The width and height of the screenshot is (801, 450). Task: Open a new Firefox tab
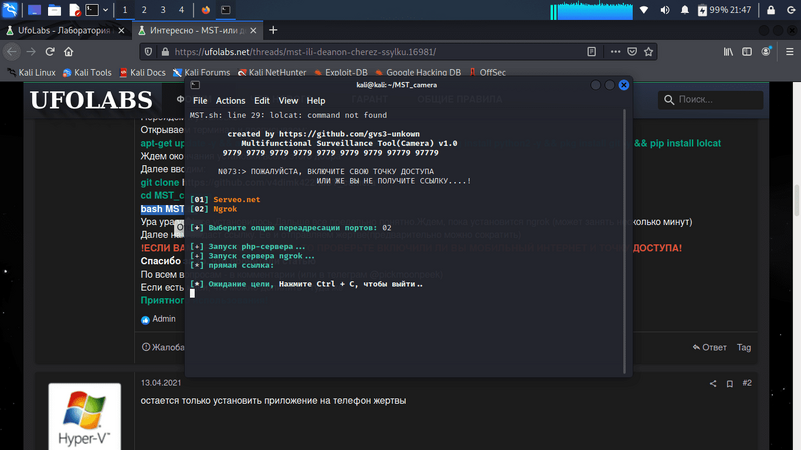[x=273, y=31]
